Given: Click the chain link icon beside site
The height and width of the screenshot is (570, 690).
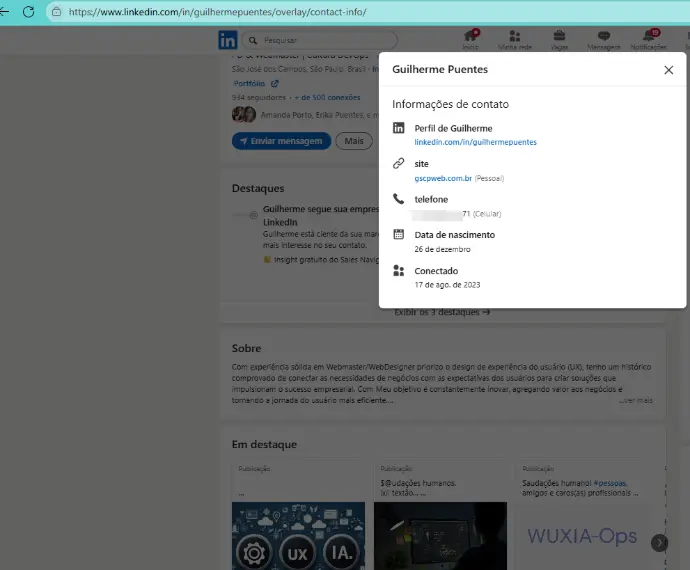Looking at the screenshot, I should (x=399, y=163).
